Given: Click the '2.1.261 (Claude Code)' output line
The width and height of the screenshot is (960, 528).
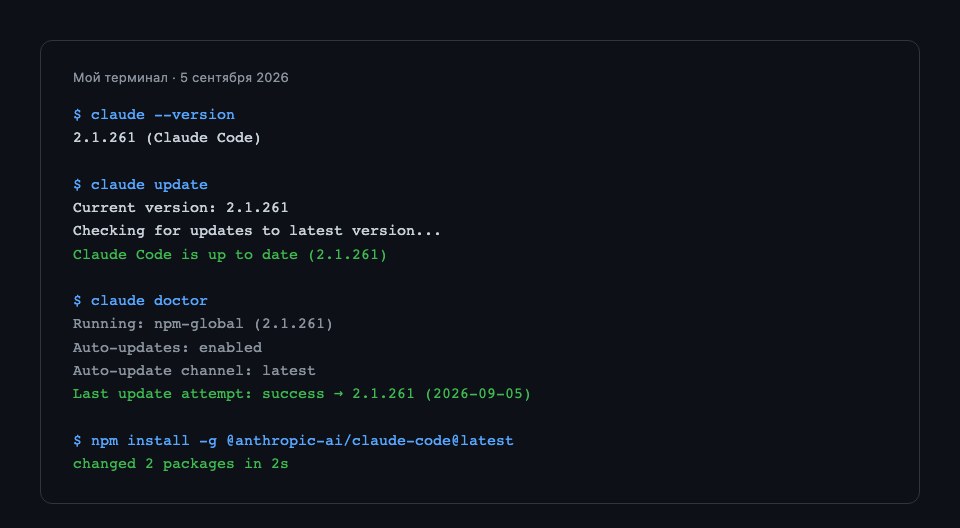Looking at the screenshot, I should click(167, 138).
